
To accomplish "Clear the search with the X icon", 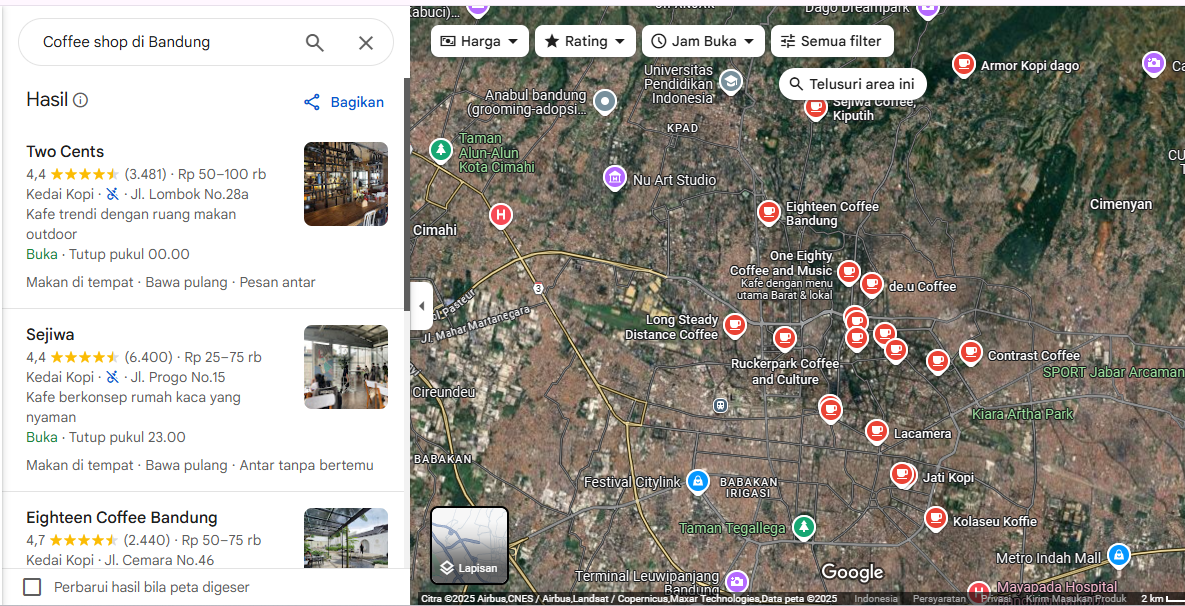I will click(366, 42).
